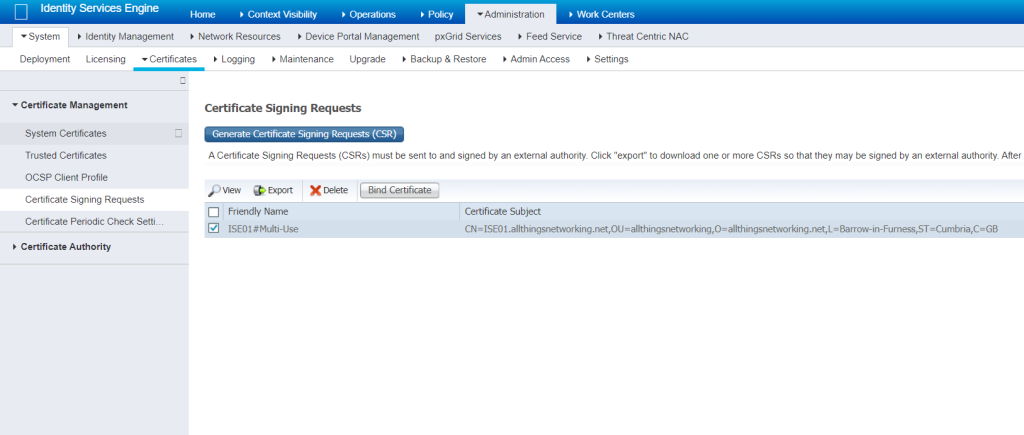The width and height of the screenshot is (1024, 435).
Task: Click the Certificate Signing Requests page heading
Action: 283,108
